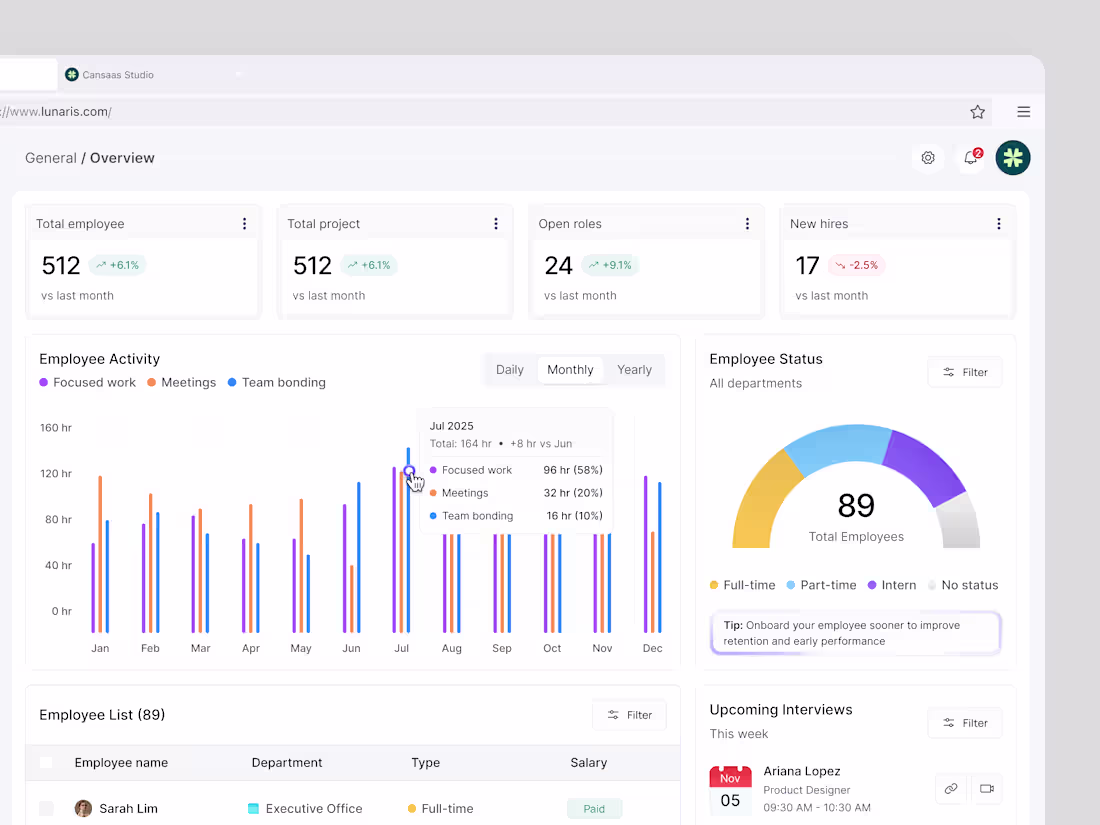Screen dimensions: 1100x825
Task: Switch Employee Activity to Yearly view
Action: tap(634, 369)
